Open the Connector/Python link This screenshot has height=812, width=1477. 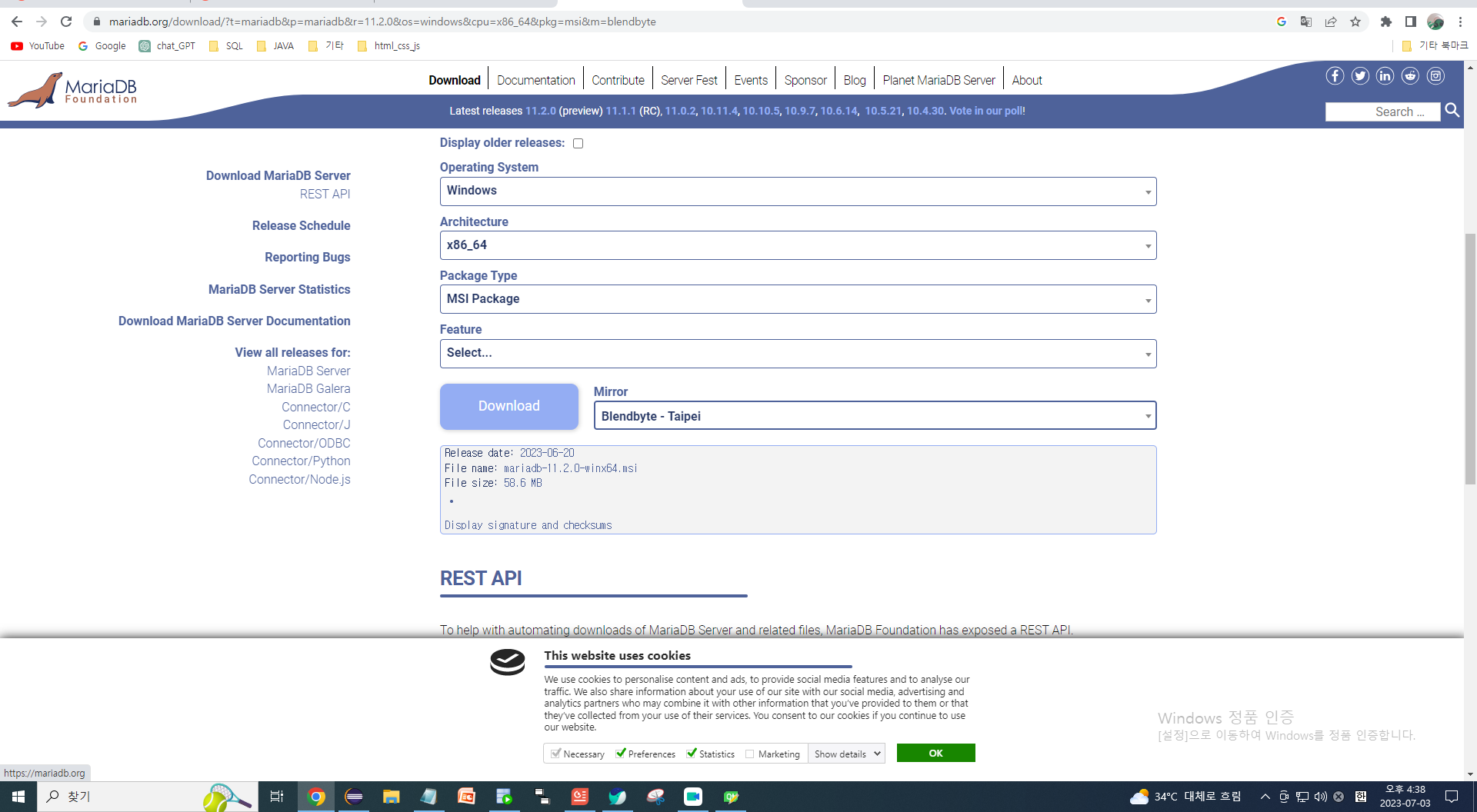[301, 461]
